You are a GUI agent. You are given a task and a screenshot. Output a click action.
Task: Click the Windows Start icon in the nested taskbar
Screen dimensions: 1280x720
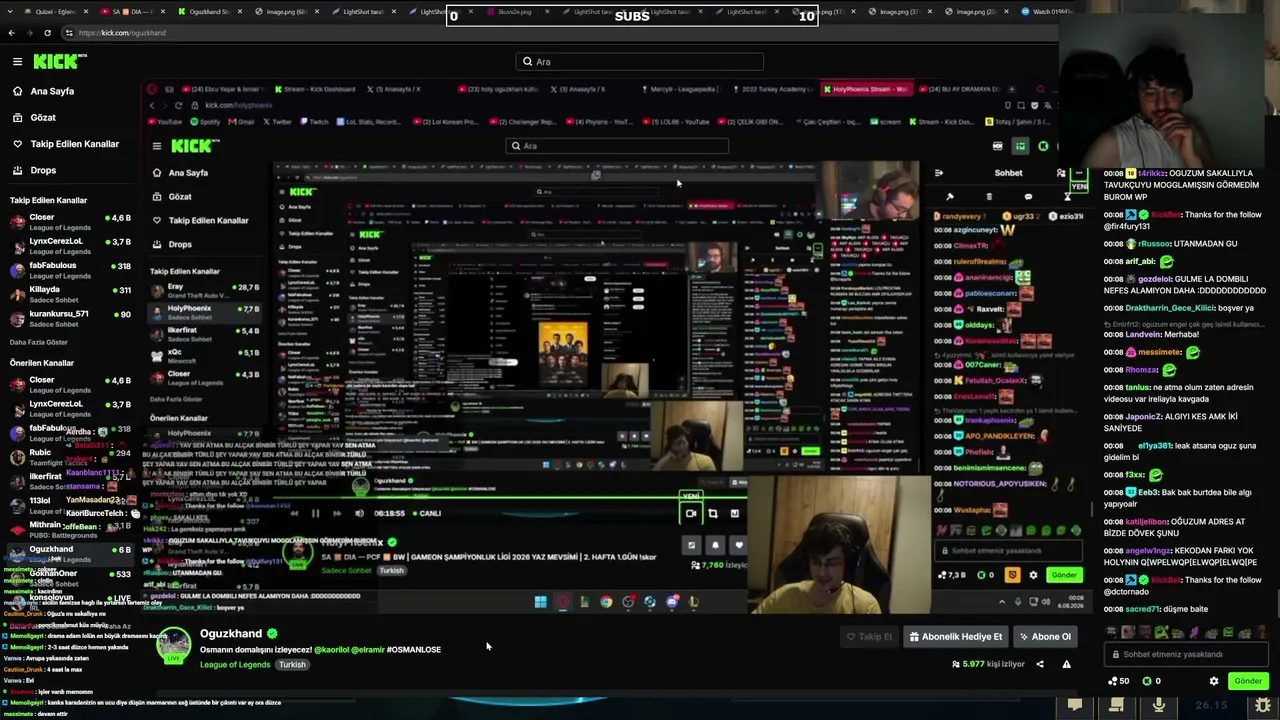click(540, 602)
